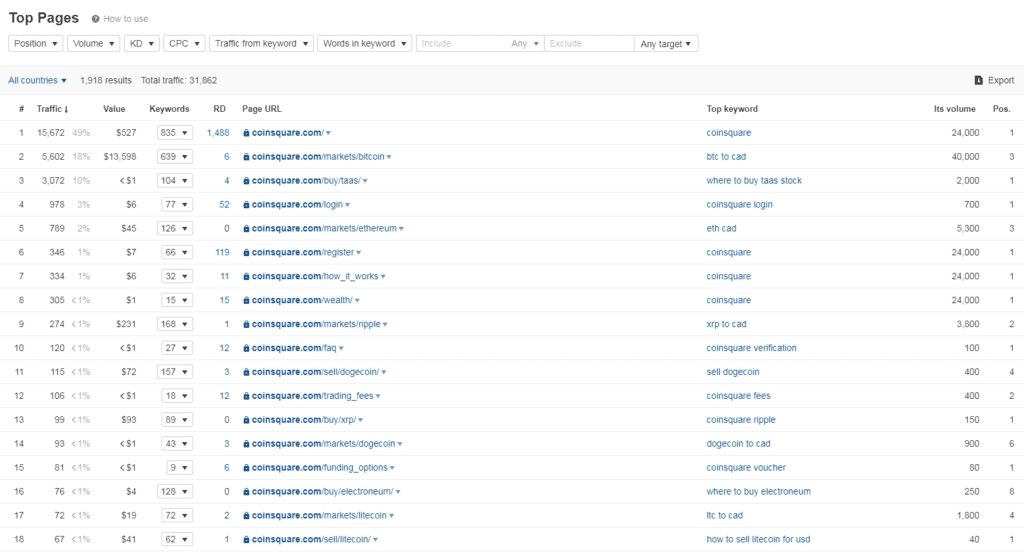Expand the 168 keywords dropdown for ripple

[174, 324]
